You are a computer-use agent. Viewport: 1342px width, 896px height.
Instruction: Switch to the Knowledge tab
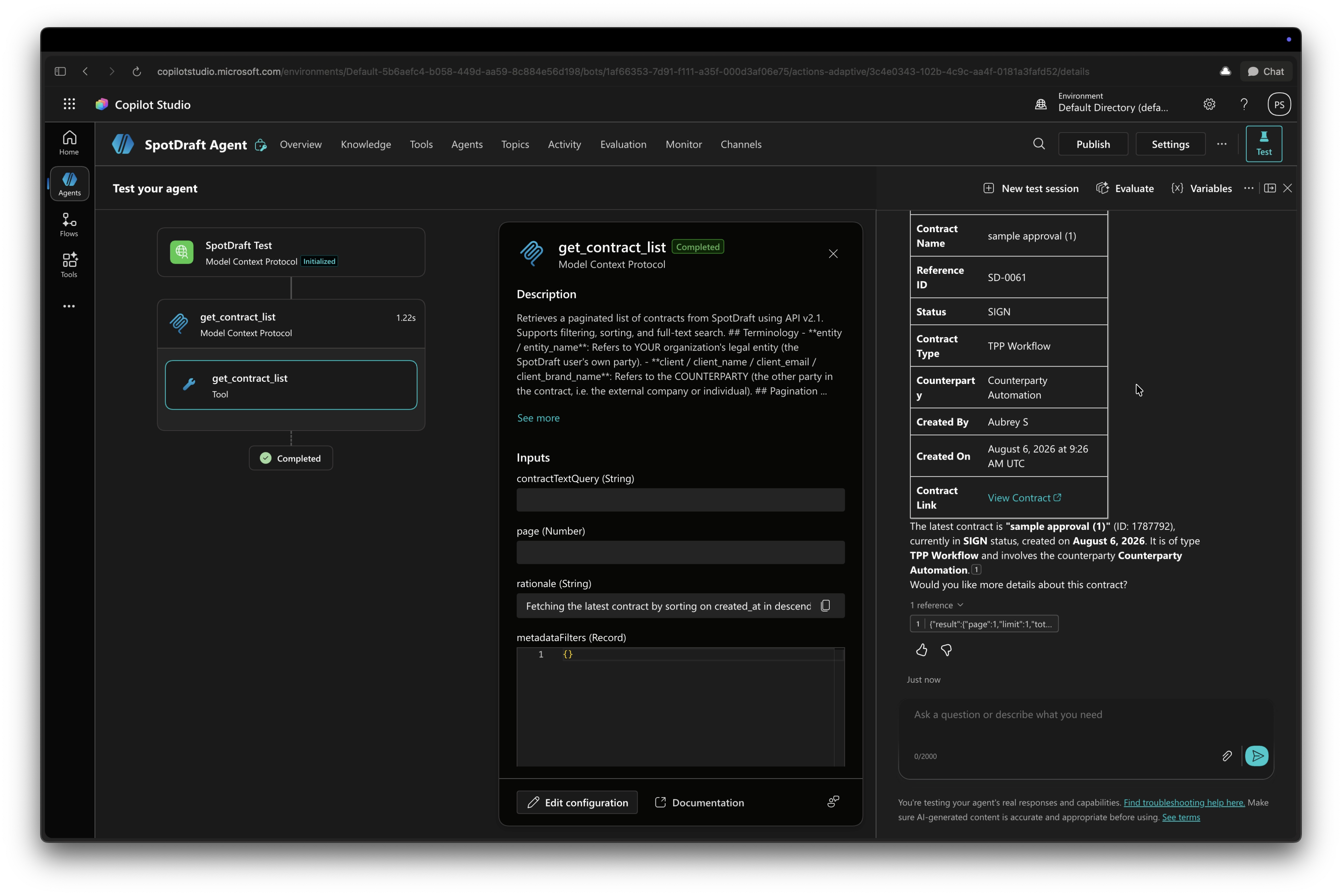point(366,144)
